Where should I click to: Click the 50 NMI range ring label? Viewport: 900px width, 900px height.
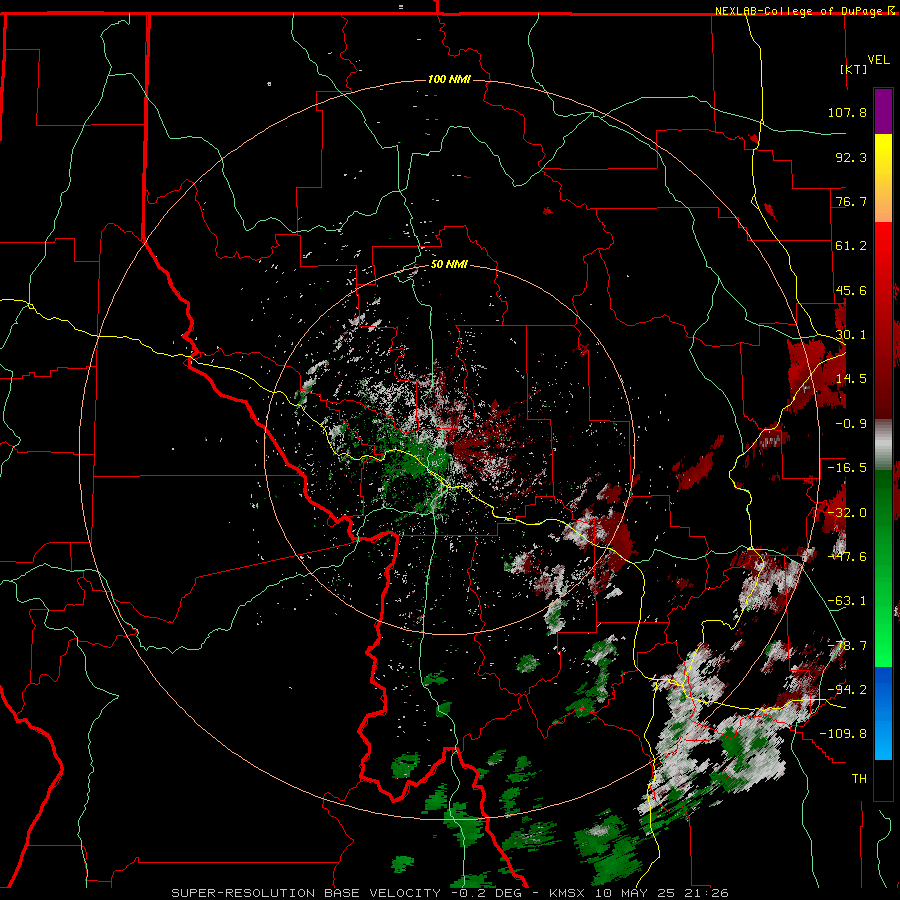[x=449, y=265]
